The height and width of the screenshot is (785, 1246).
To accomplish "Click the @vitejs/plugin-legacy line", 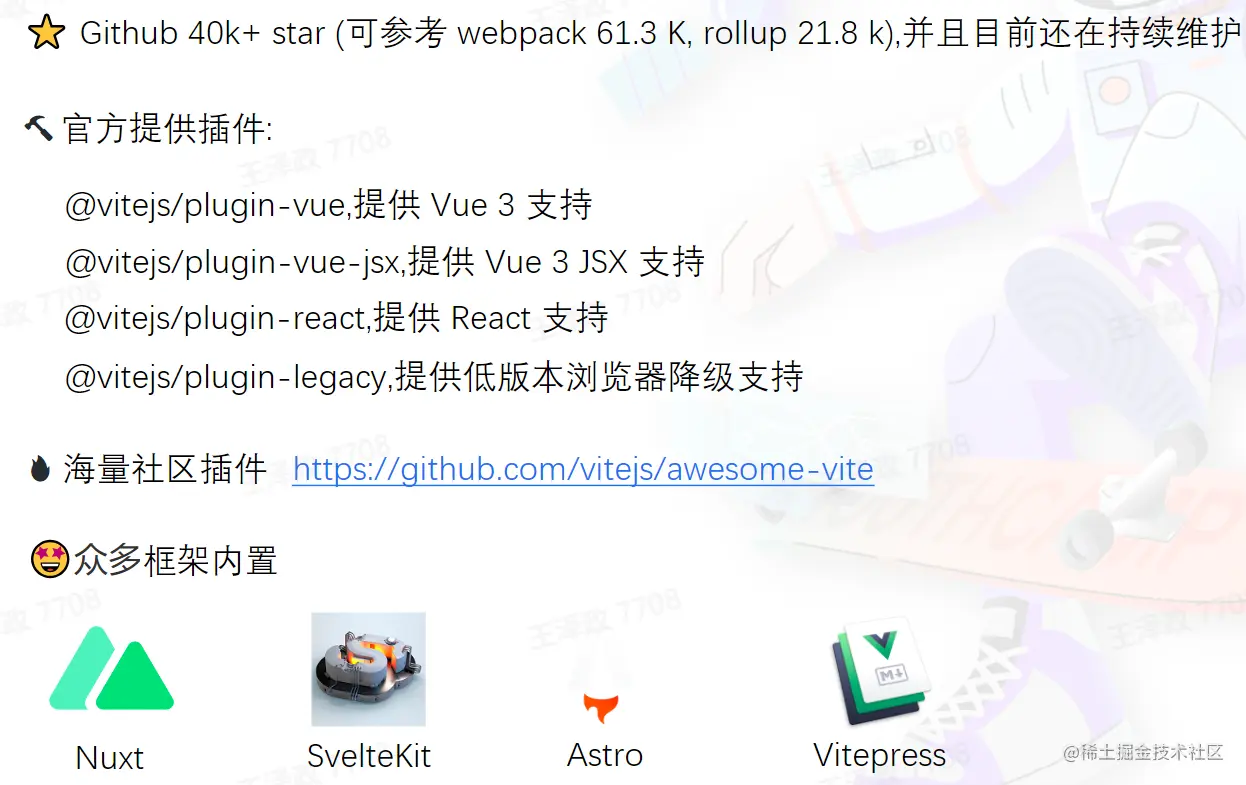I will tap(434, 377).
